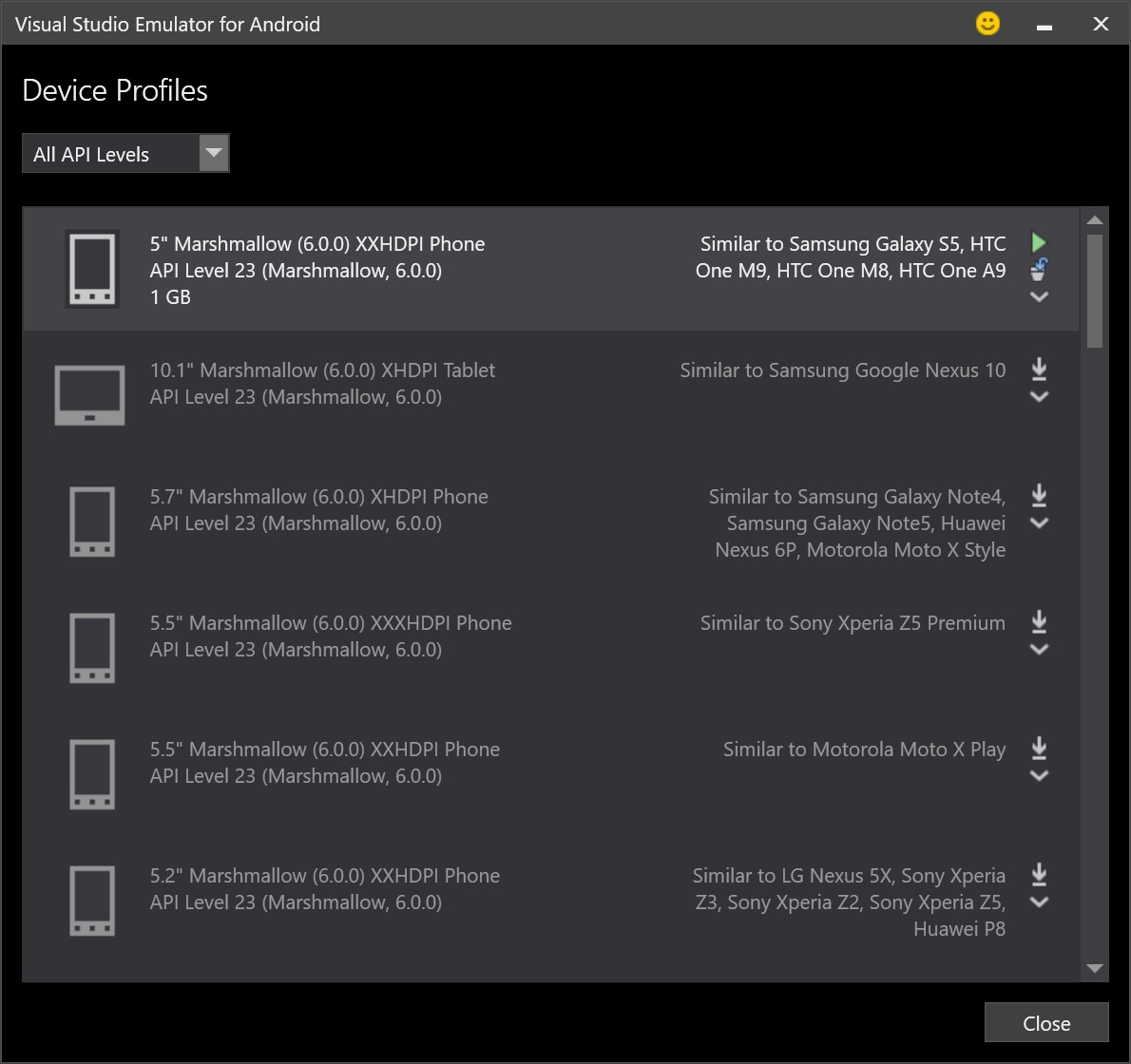Viewport: 1131px width, 1064px height.
Task: Launch the 5" Marshmallow XXHDPI Phone emulator
Action: (x=1039, y=242)
